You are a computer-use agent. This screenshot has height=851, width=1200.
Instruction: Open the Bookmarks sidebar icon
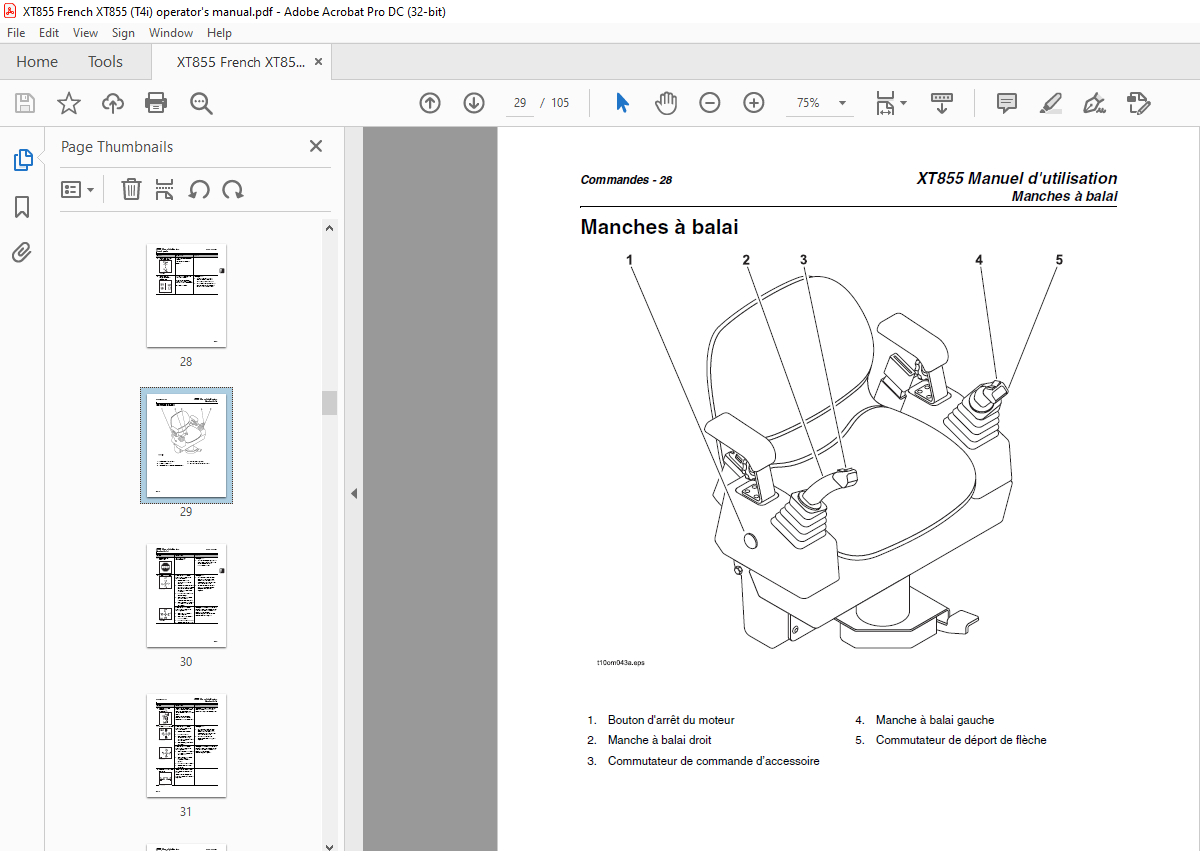coord(22,207)
